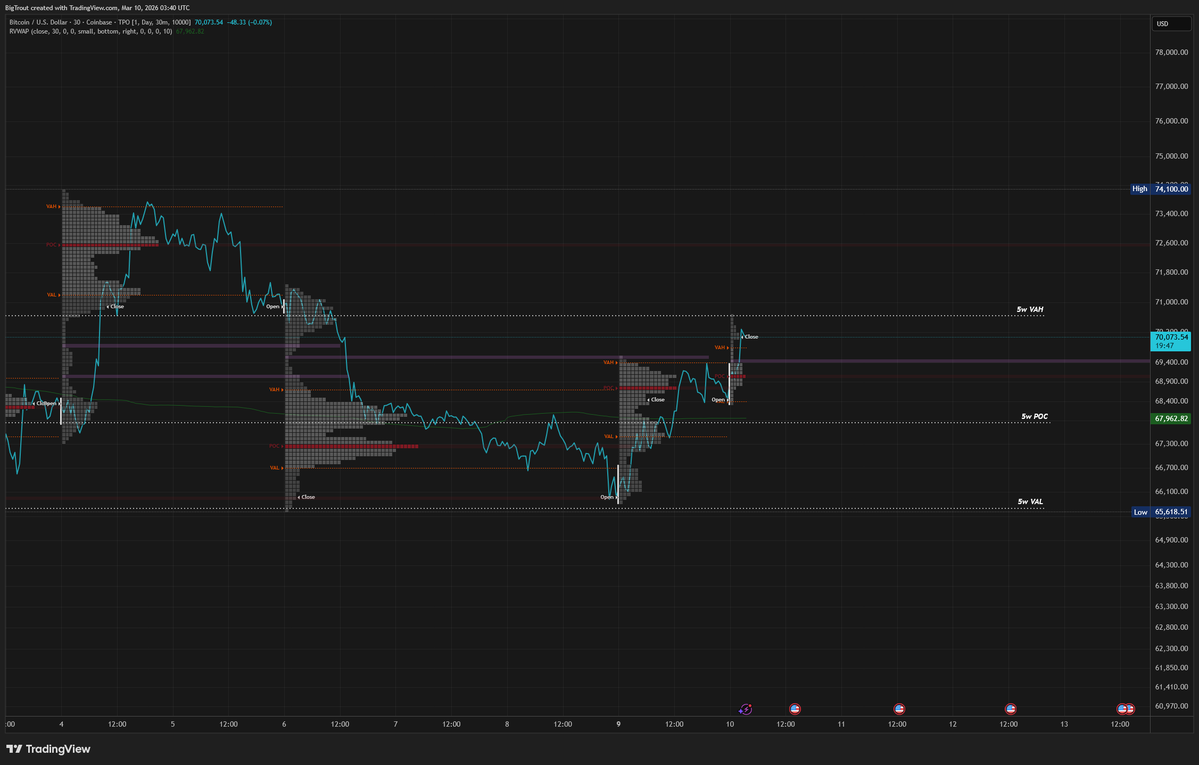Screen dimensions: 1199x765
Task: Click the 75,000.00 price axis label
Action: coord(1171,156)
